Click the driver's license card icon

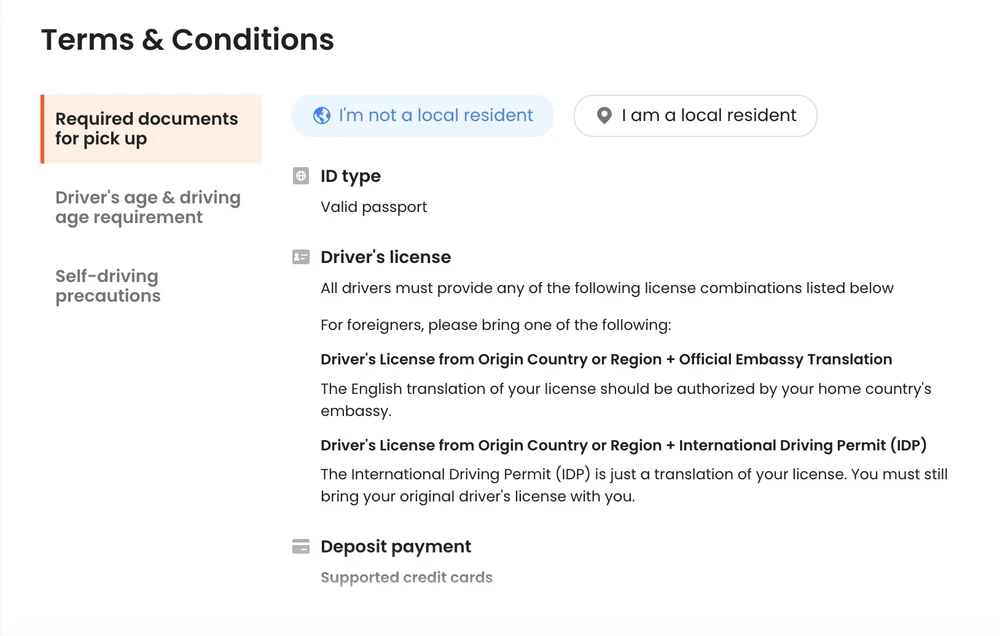click(300, 257)
